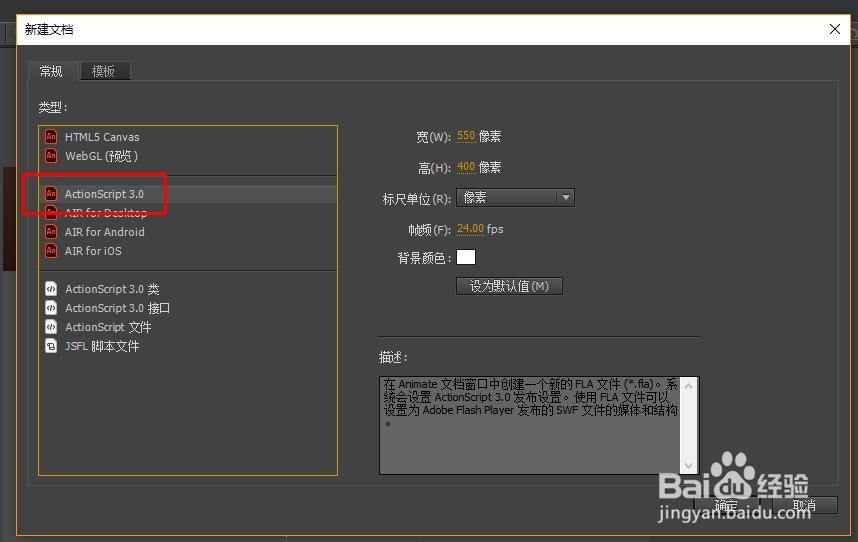Click the ActionScript 文件 script icon
This screenshot has height=542, width=858.
point(51,327)
